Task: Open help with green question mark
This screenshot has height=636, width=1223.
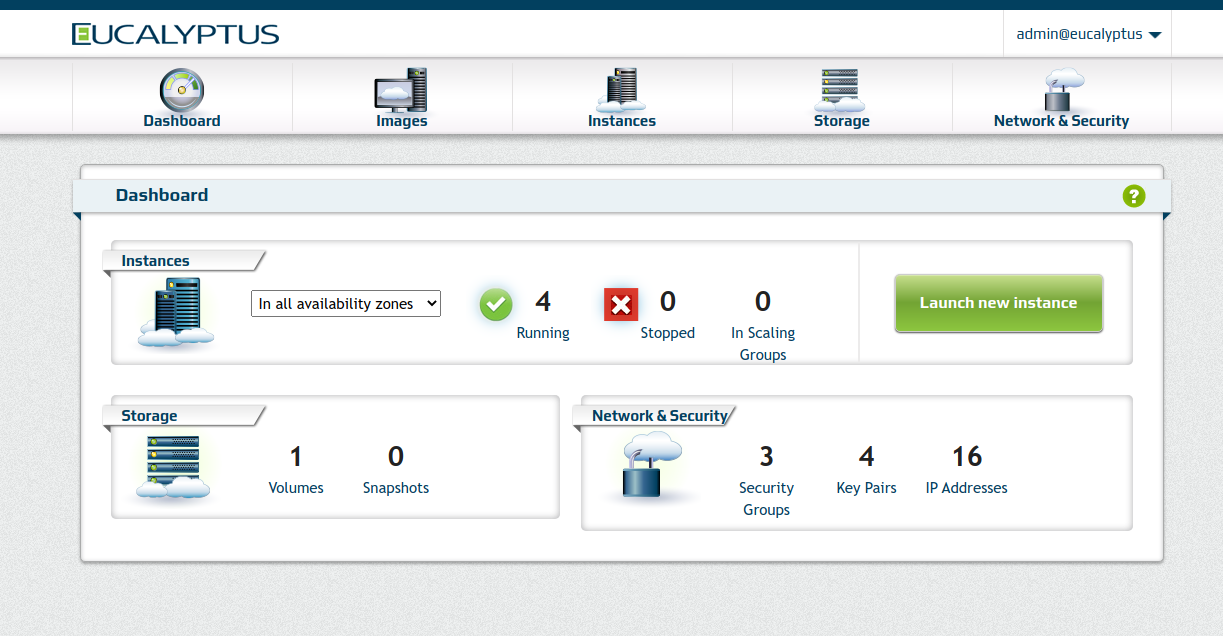Action: 1133,196
